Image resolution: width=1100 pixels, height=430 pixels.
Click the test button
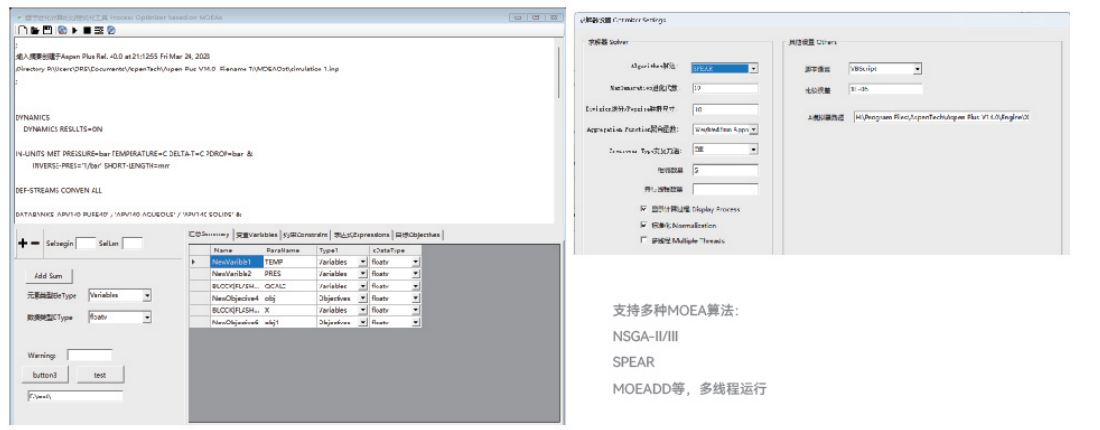coord(100,375)
